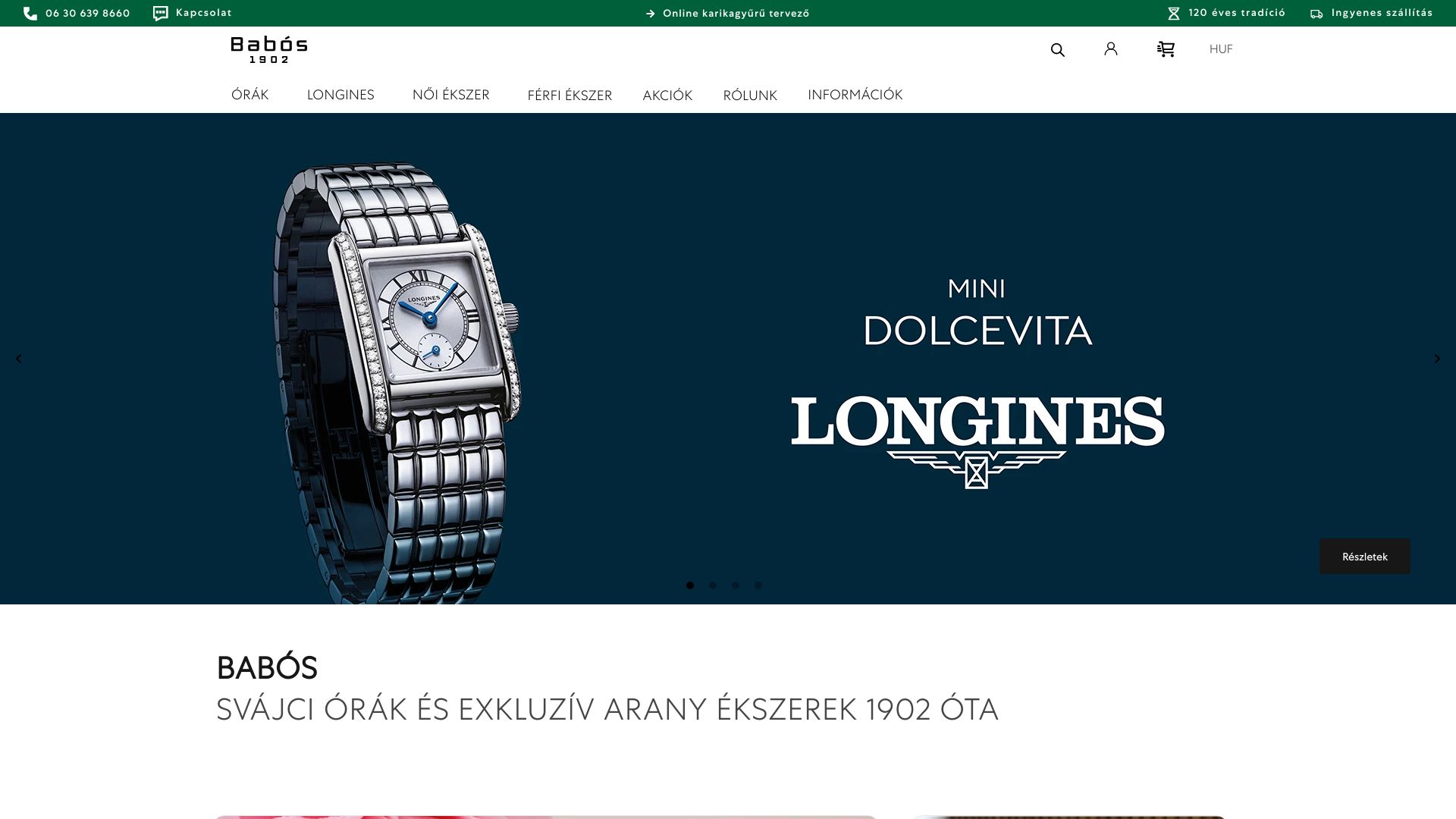
Task: Open the shopping cart icon
Action: click(x=1166, y=49)
